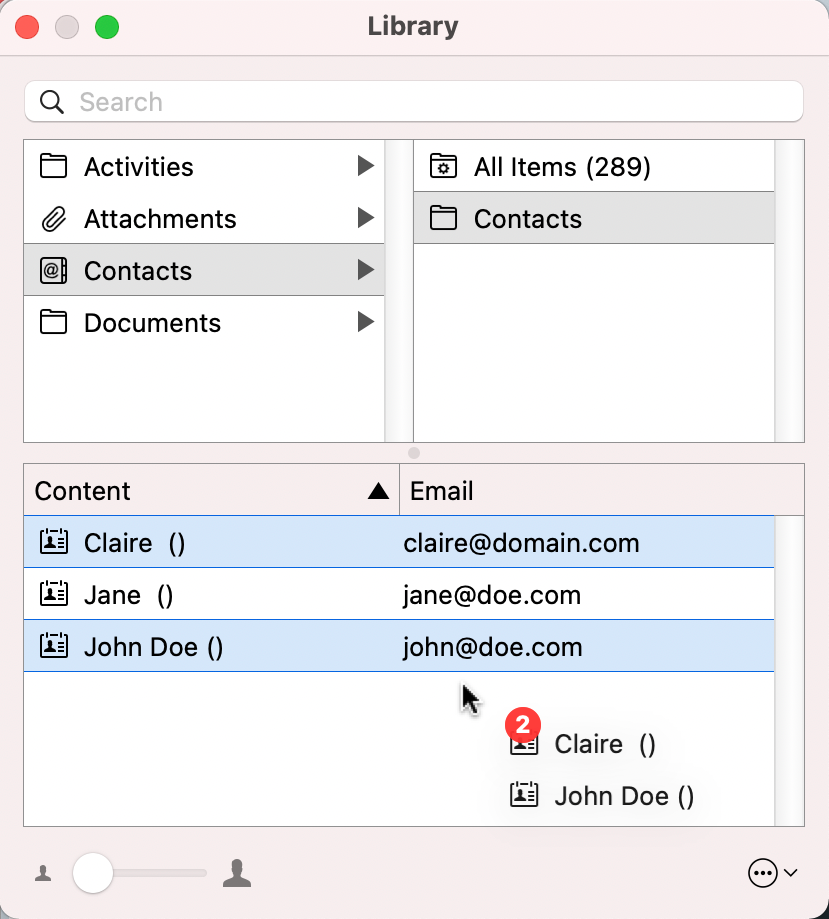
Task: Click the contact card icon next to John Doe
Action: coord(53,646)
